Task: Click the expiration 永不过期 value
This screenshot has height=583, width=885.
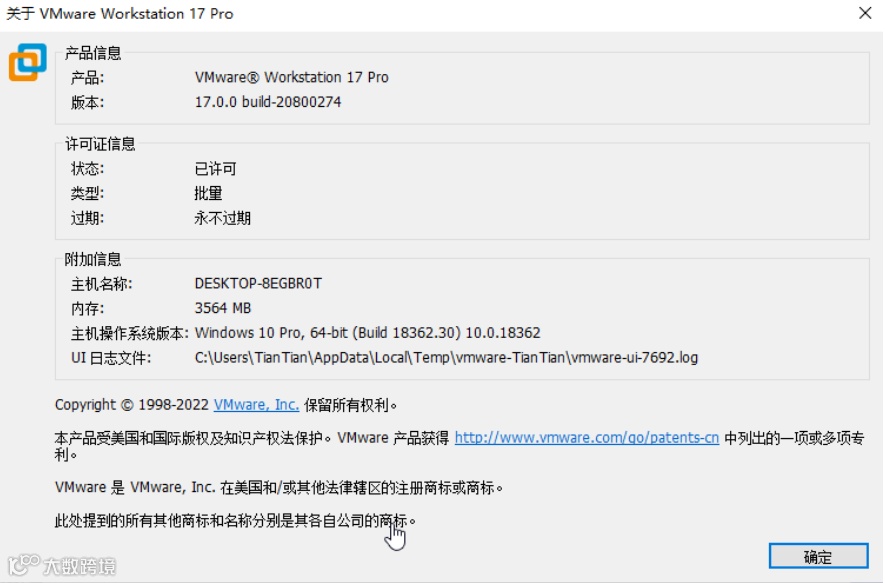Action: (222, 218)
